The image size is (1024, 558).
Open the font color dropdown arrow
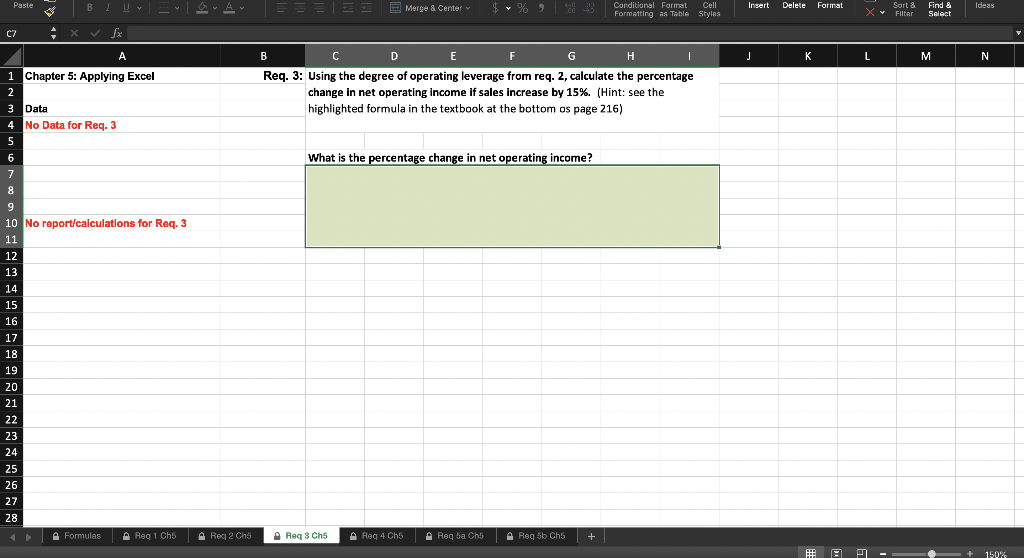(242, 8)
